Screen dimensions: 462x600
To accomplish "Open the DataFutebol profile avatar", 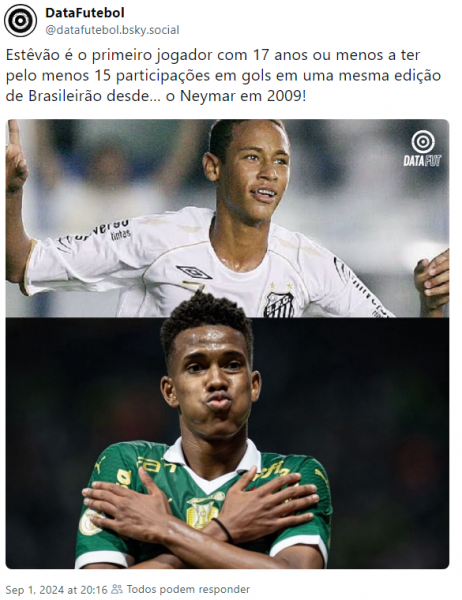I will (x=20, y=21).
